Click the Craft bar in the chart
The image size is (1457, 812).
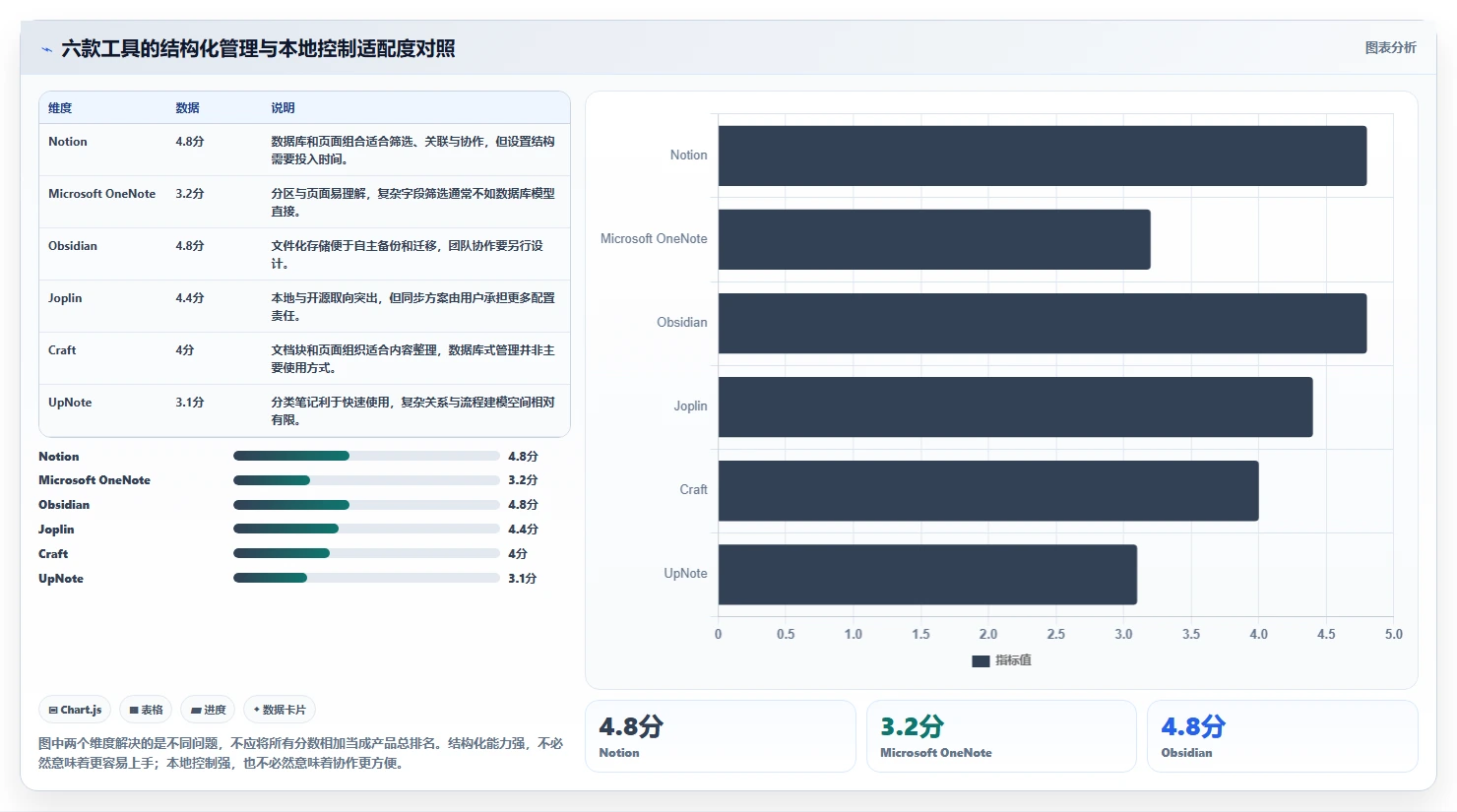(988, 490)
